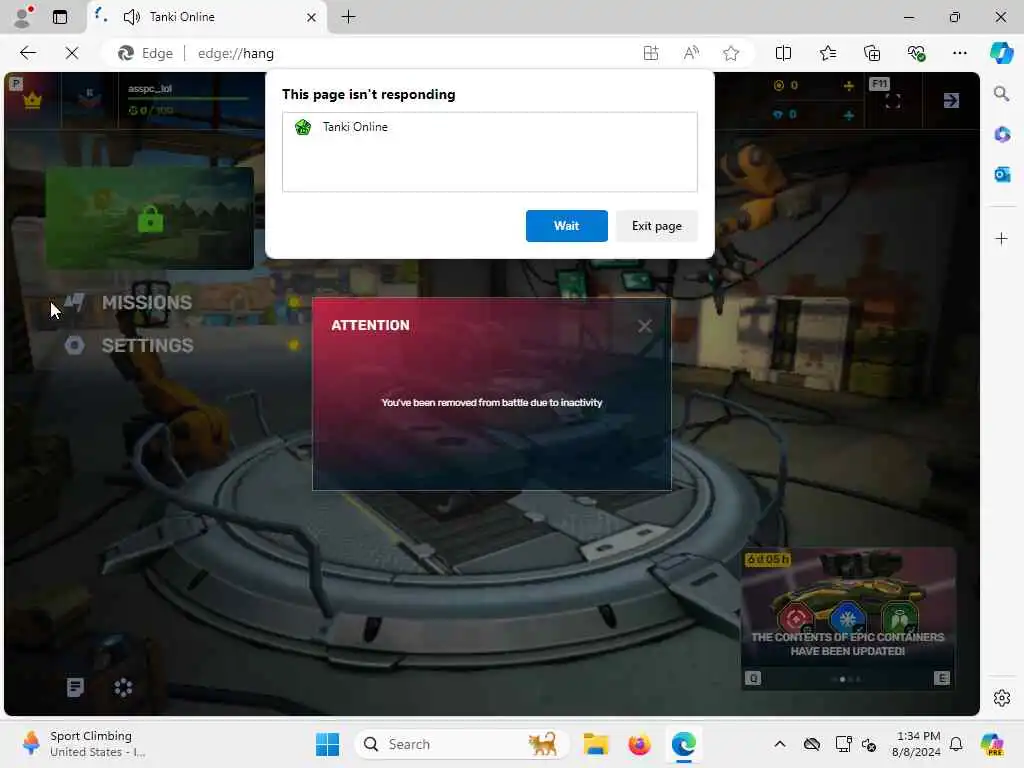Click the Wait button in the dialog

566,226
